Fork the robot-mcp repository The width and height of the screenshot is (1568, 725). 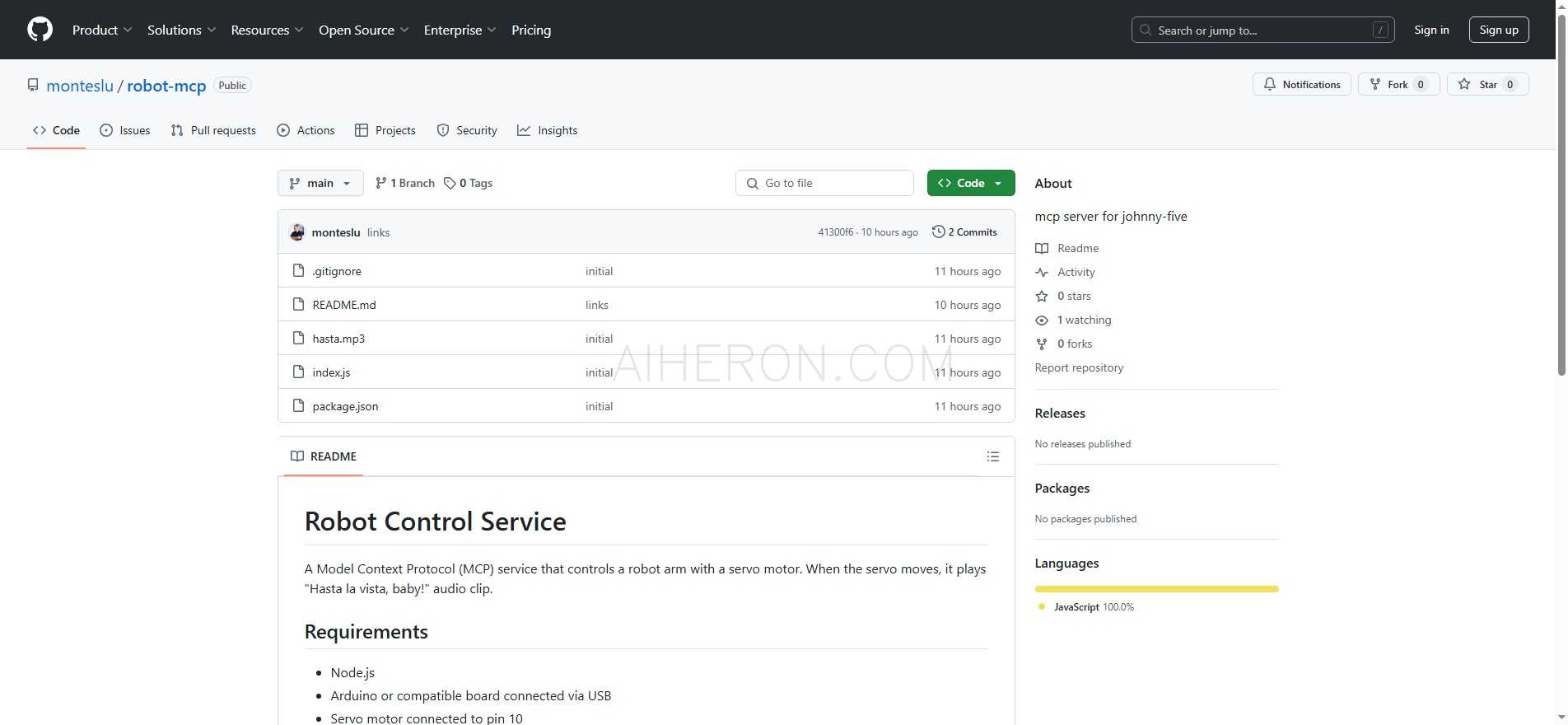(x=1398, y=84)
